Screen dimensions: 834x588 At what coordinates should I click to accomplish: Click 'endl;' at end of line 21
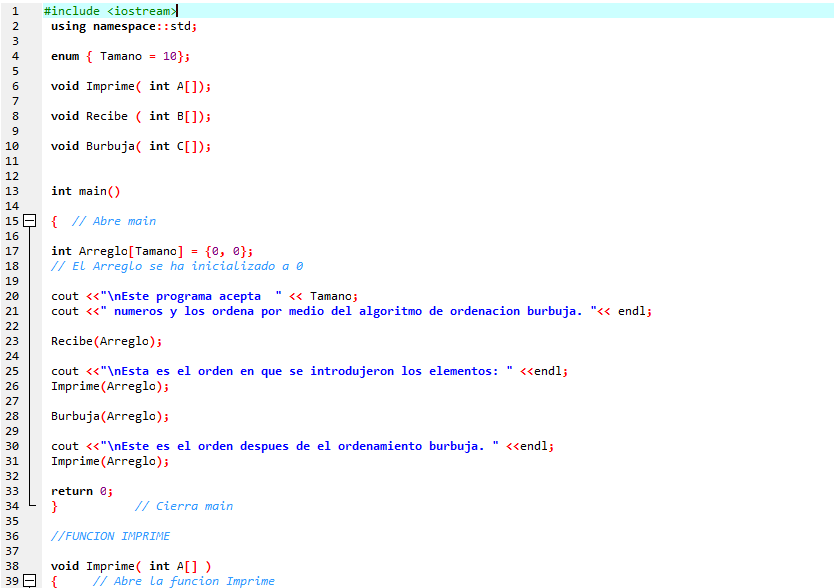635,311
